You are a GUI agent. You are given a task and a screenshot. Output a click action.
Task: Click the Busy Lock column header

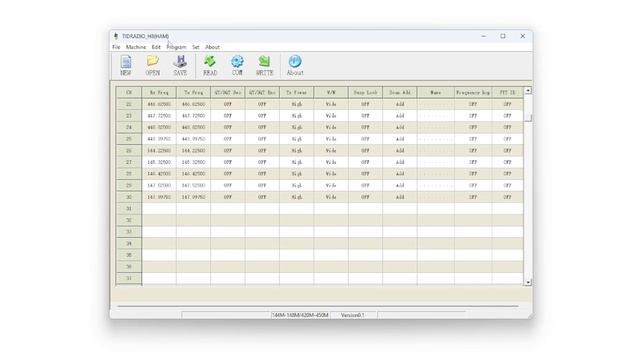click(x=365, y=93)
